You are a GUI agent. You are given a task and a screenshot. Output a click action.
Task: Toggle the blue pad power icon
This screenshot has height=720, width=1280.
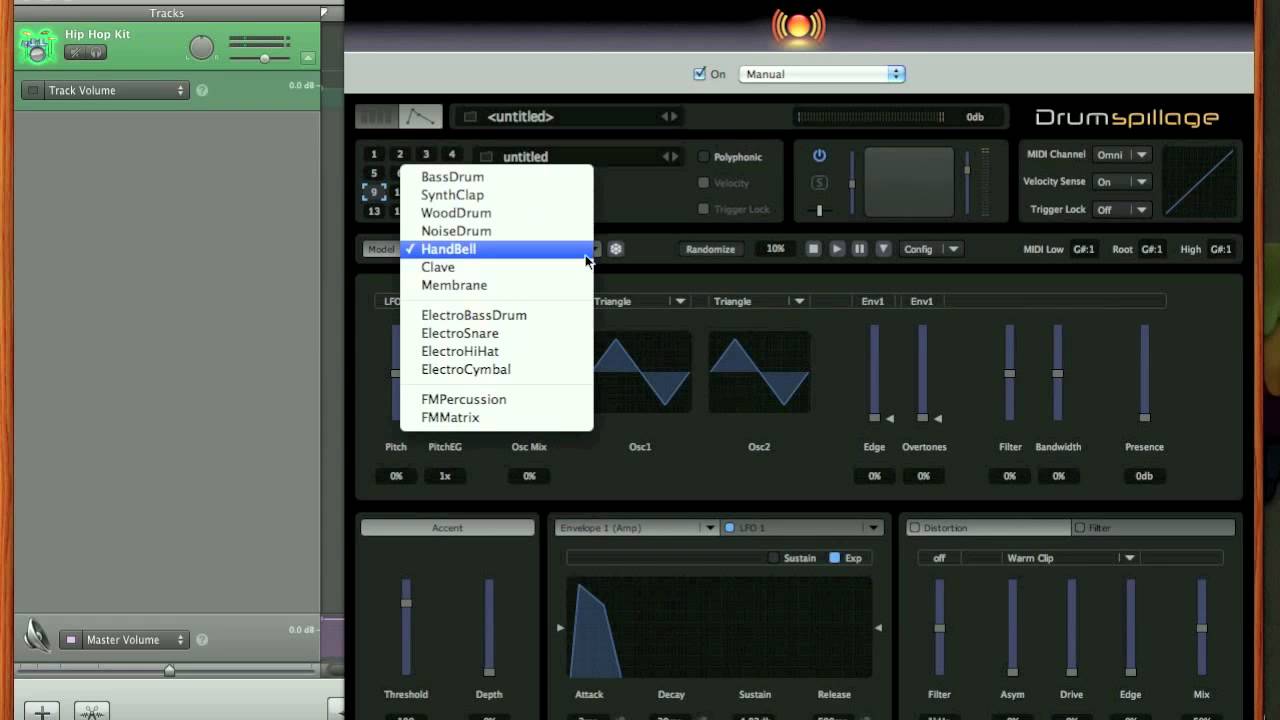point(819,156)
